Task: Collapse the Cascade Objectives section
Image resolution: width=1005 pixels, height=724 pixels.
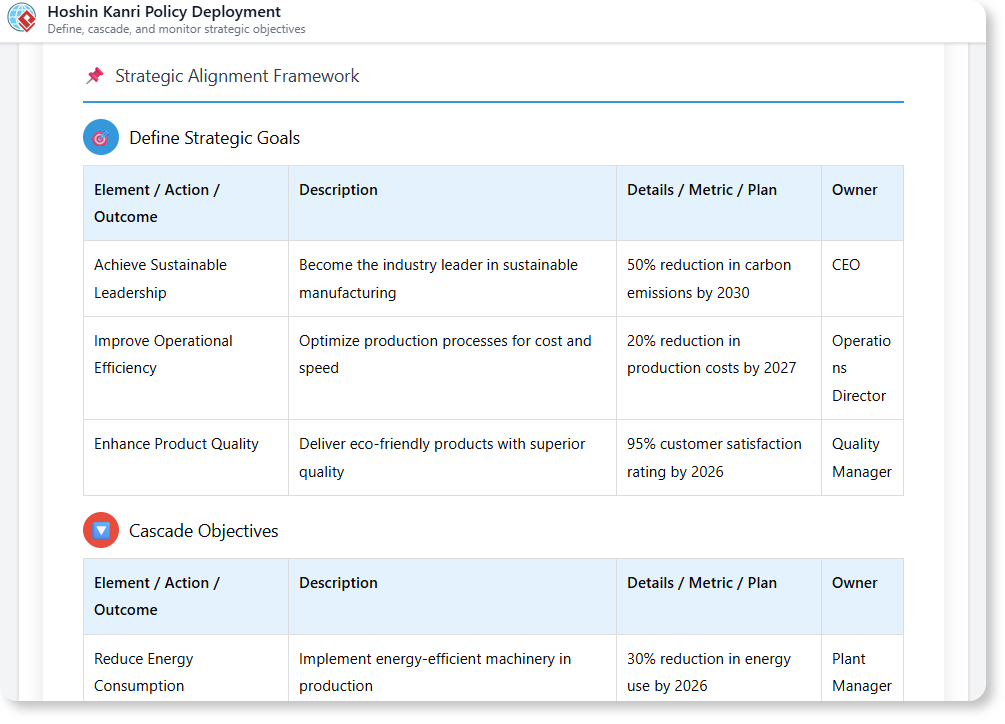Action: coord(203,530)
